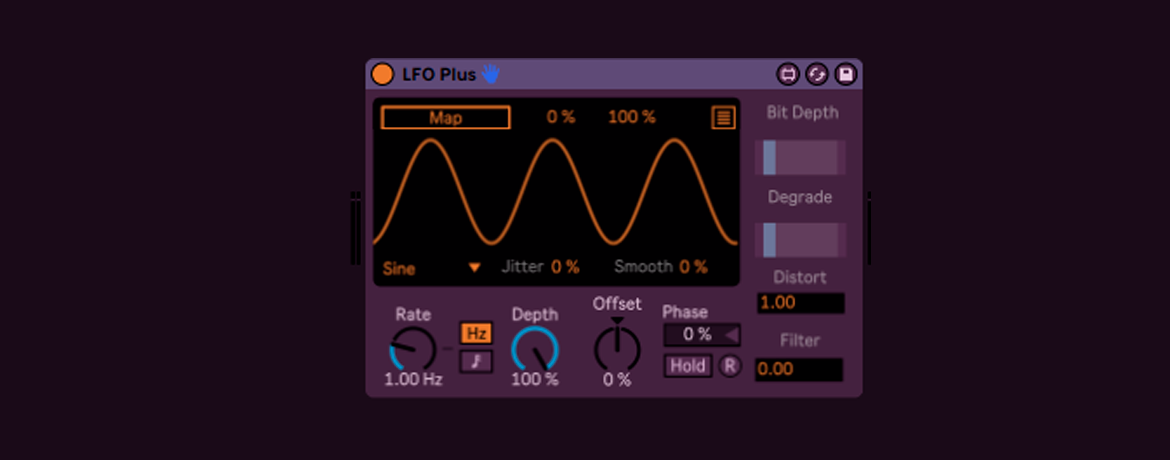Click the save preset disk icon
This screenshot has width=1170, height=460.
[846, 74]
